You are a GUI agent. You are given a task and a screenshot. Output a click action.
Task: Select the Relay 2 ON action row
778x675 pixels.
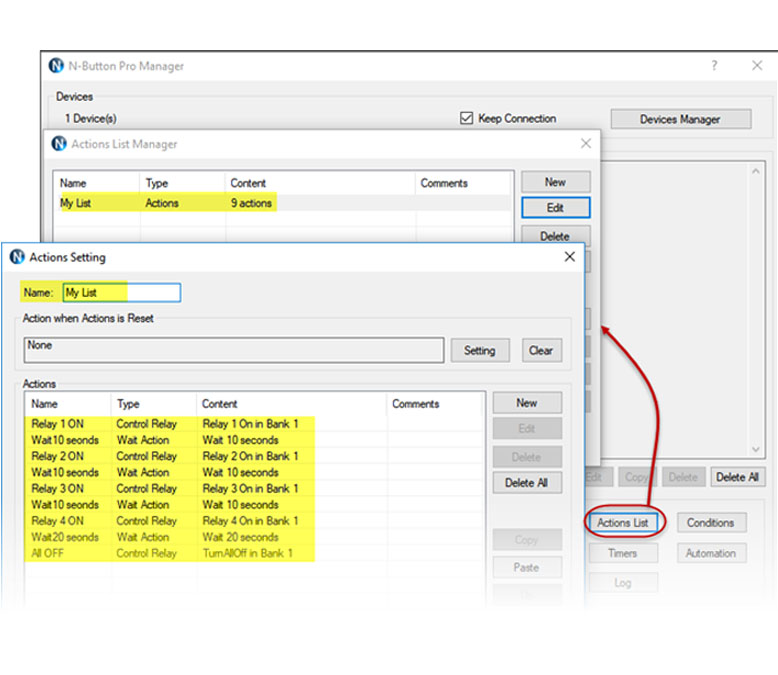[x=254, y=456]
